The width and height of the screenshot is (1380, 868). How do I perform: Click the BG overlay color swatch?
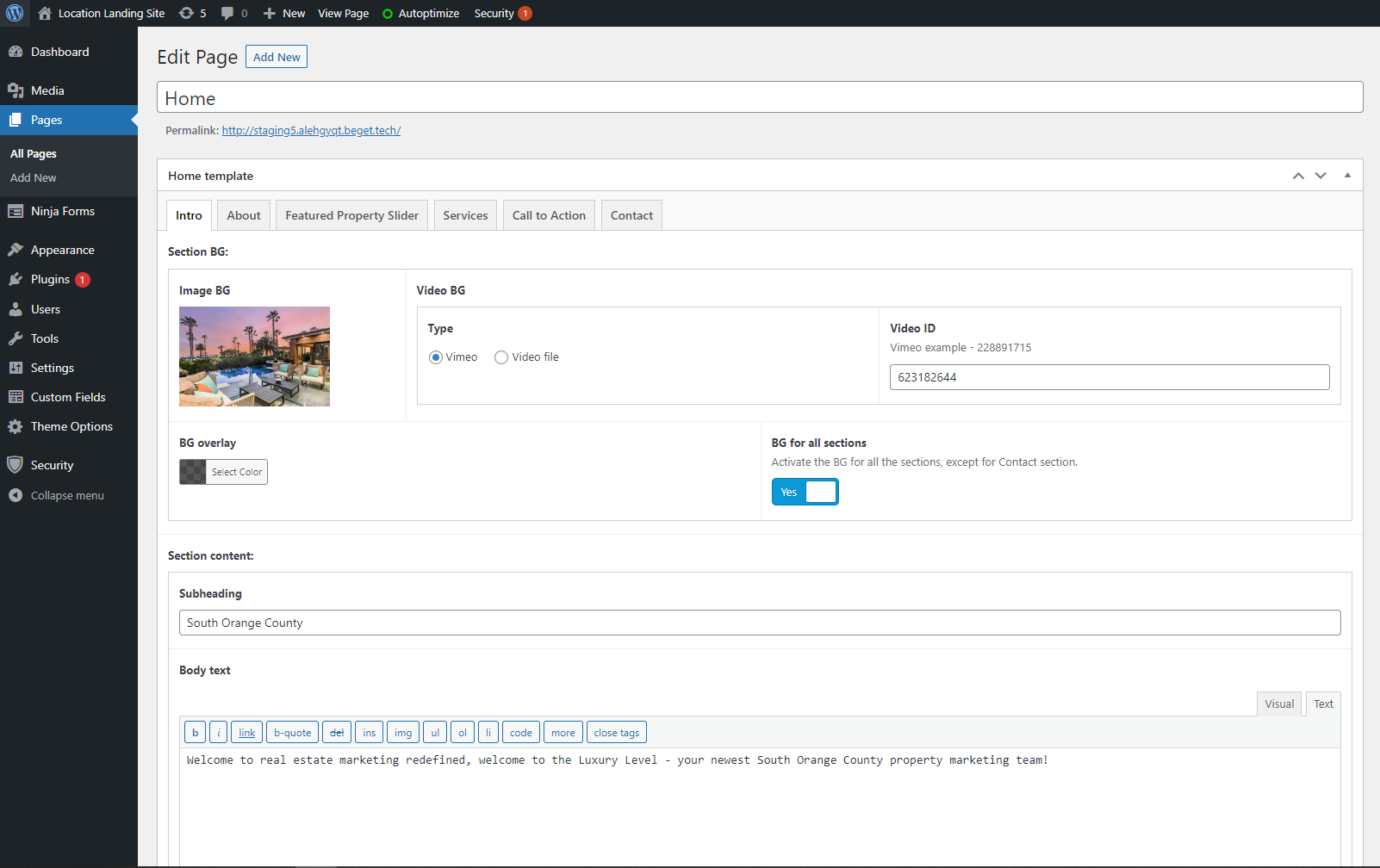coord(193,472)
